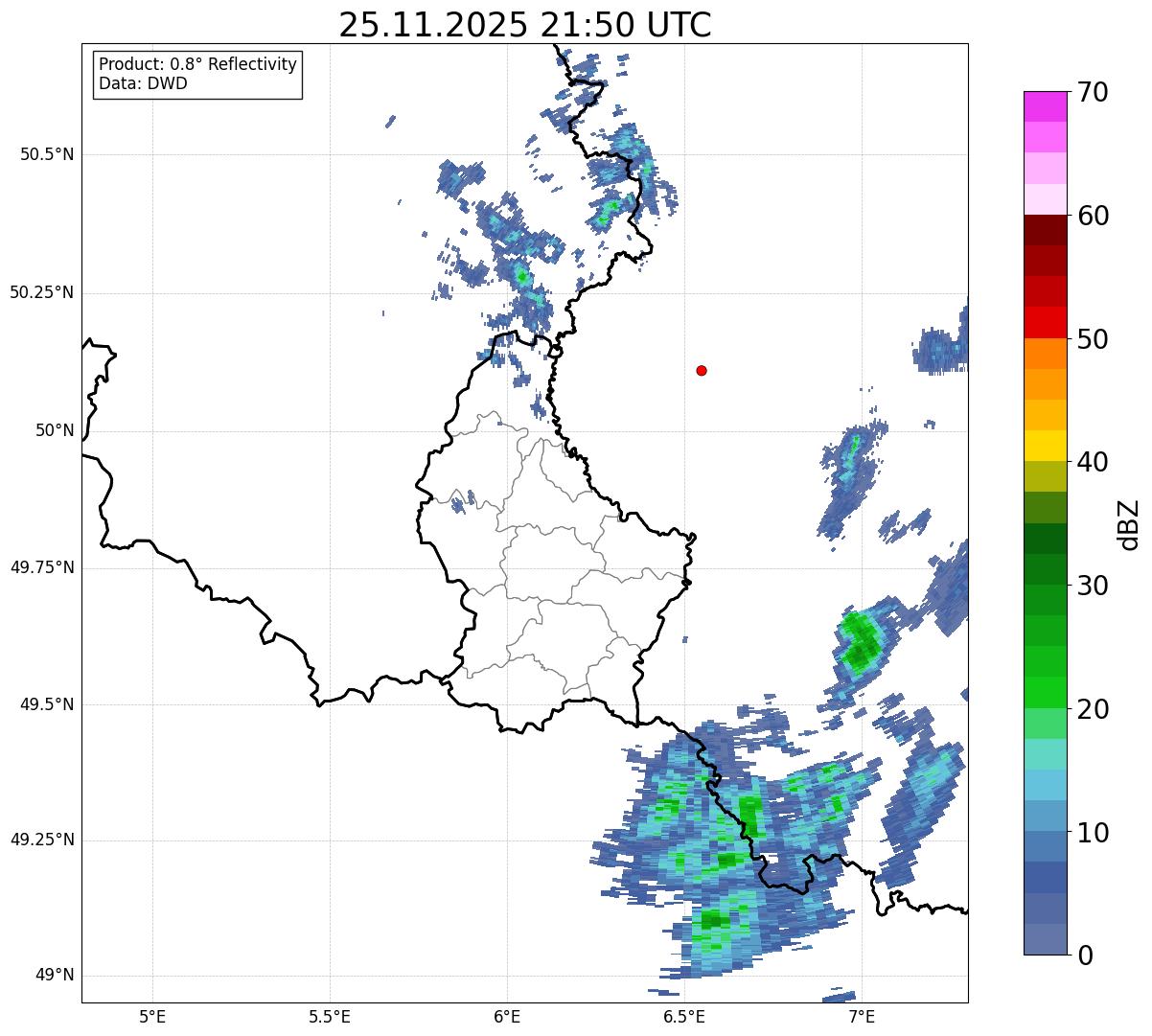Select the dark maroon colorbar segment below 60
The height and width of the screenshot is (1036, 1152).
pyautogui.click(x=1045, y=230)
